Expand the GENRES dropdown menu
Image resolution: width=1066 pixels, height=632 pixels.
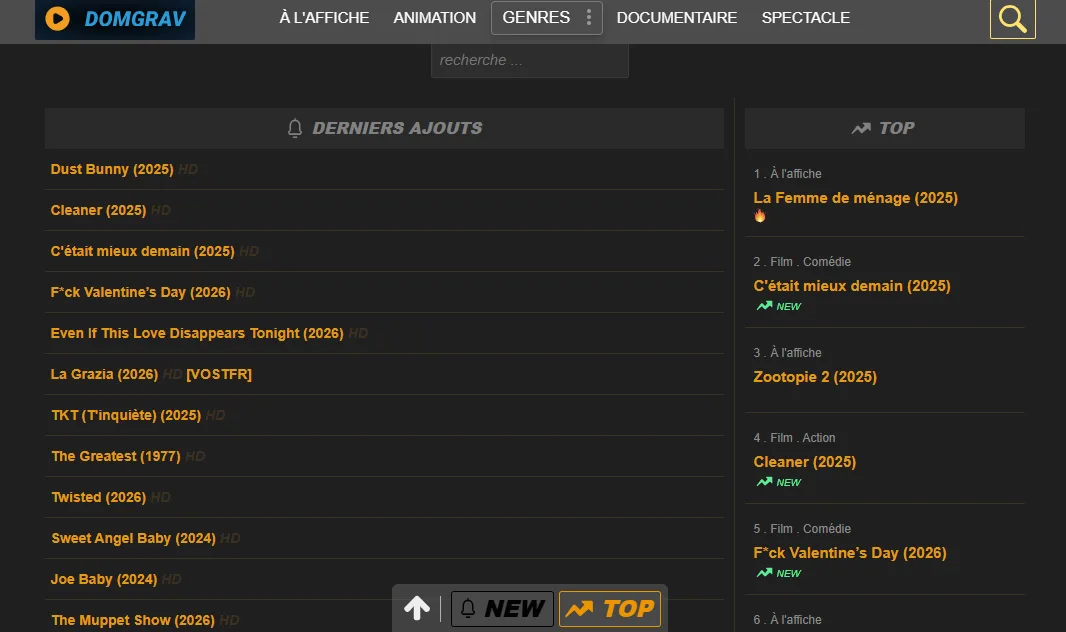[x=536, y=18]
